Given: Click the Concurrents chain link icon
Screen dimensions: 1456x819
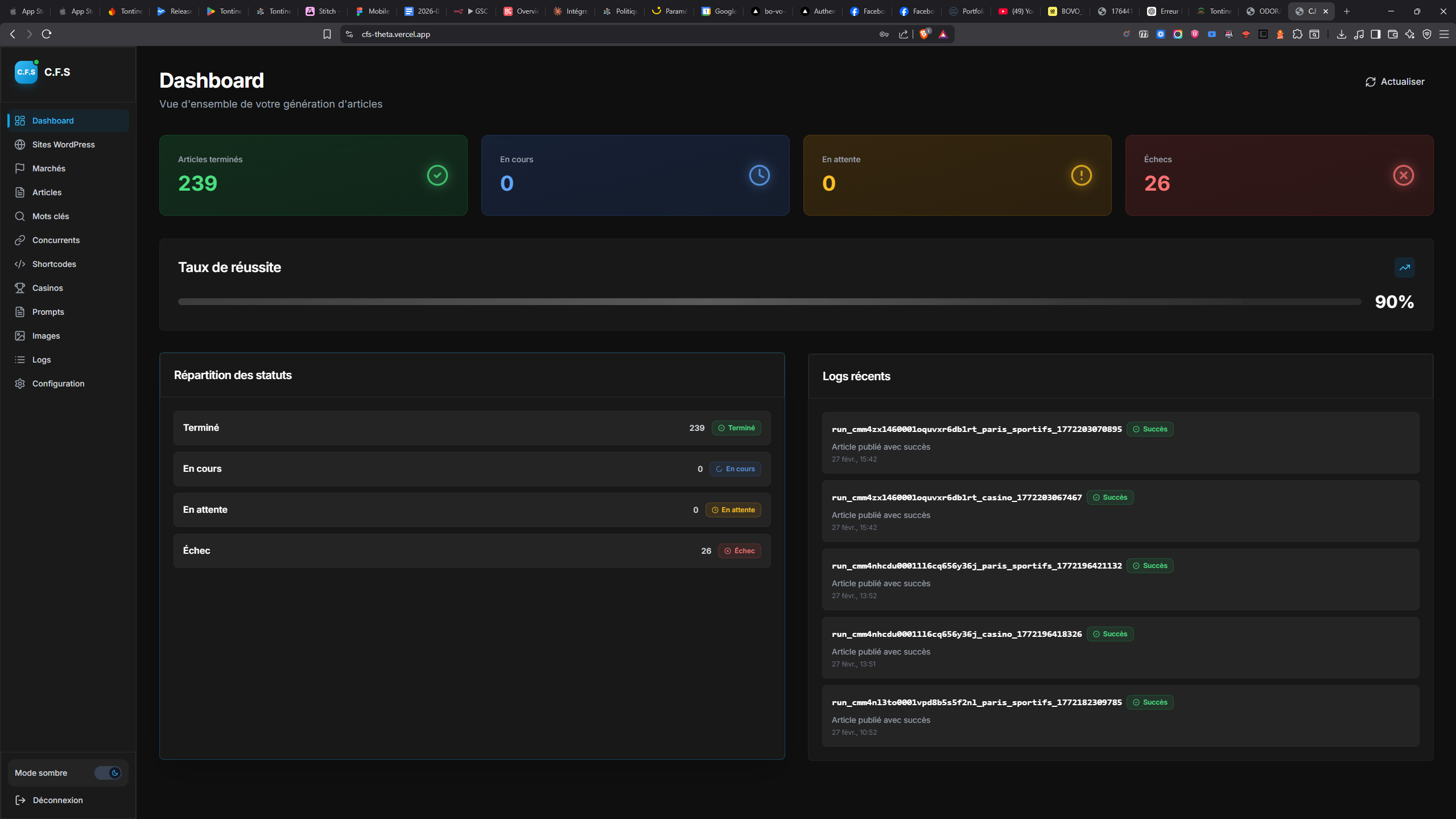Looking at the screenshot, I should [x=20, y=240].
